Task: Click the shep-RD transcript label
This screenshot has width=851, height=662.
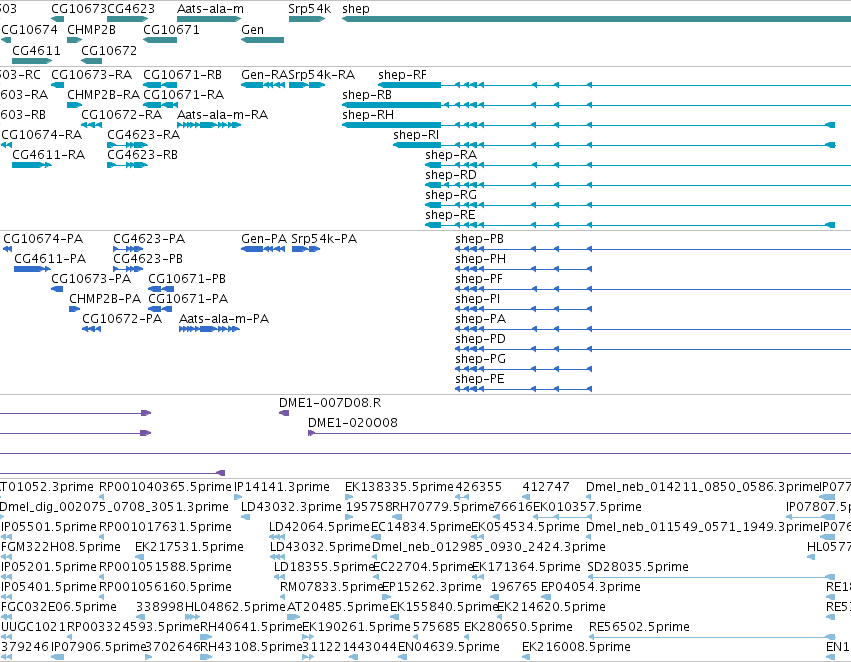Action: [x=450, y=175]
